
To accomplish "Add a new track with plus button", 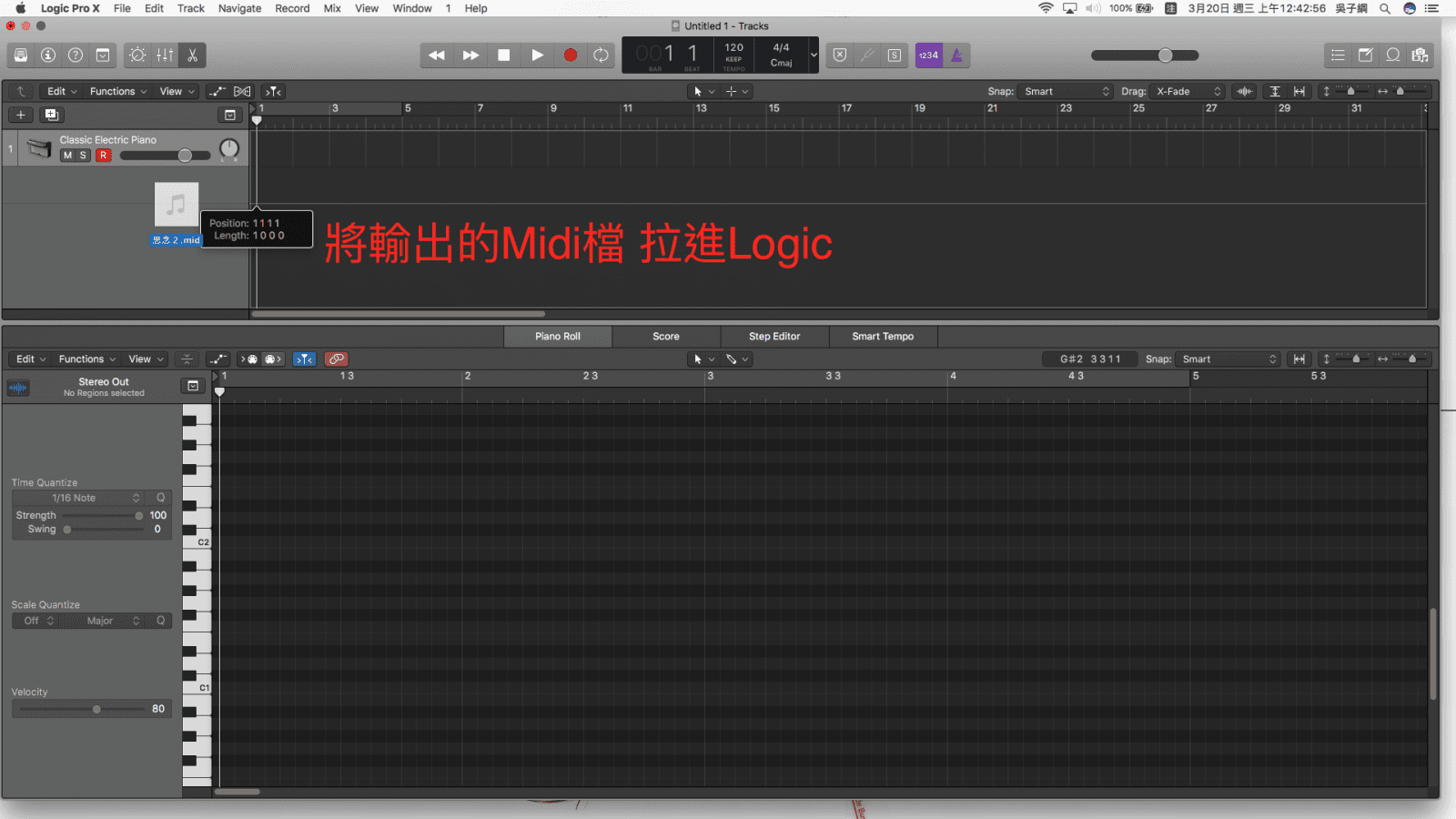I will [20, 115].
